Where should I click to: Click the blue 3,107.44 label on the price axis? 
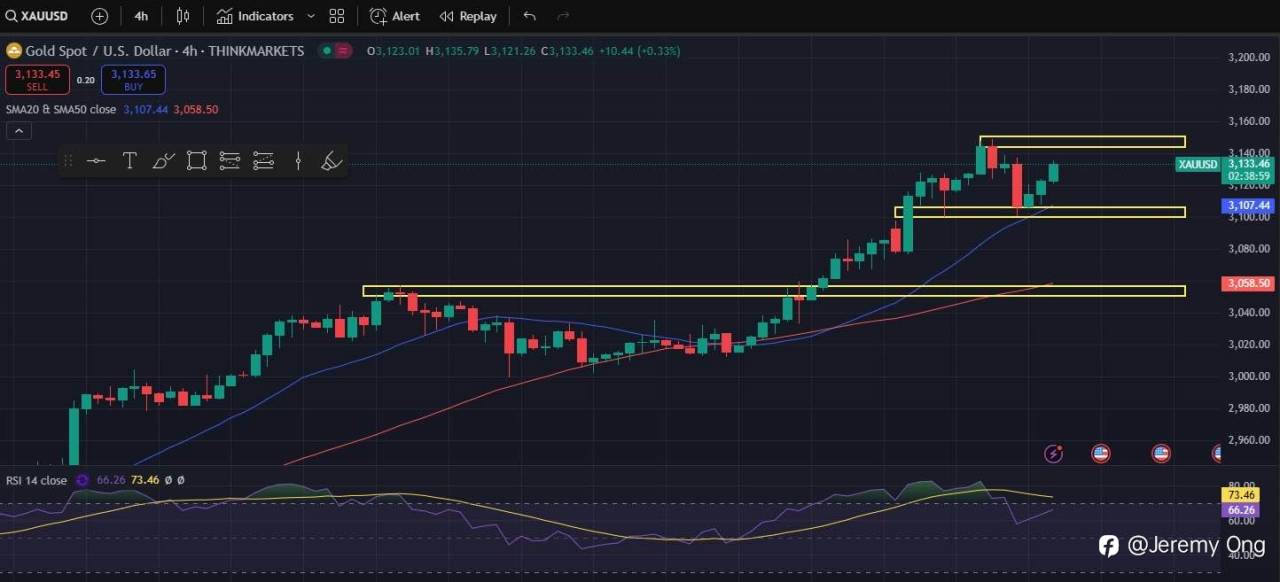(x=1249, y=205)
